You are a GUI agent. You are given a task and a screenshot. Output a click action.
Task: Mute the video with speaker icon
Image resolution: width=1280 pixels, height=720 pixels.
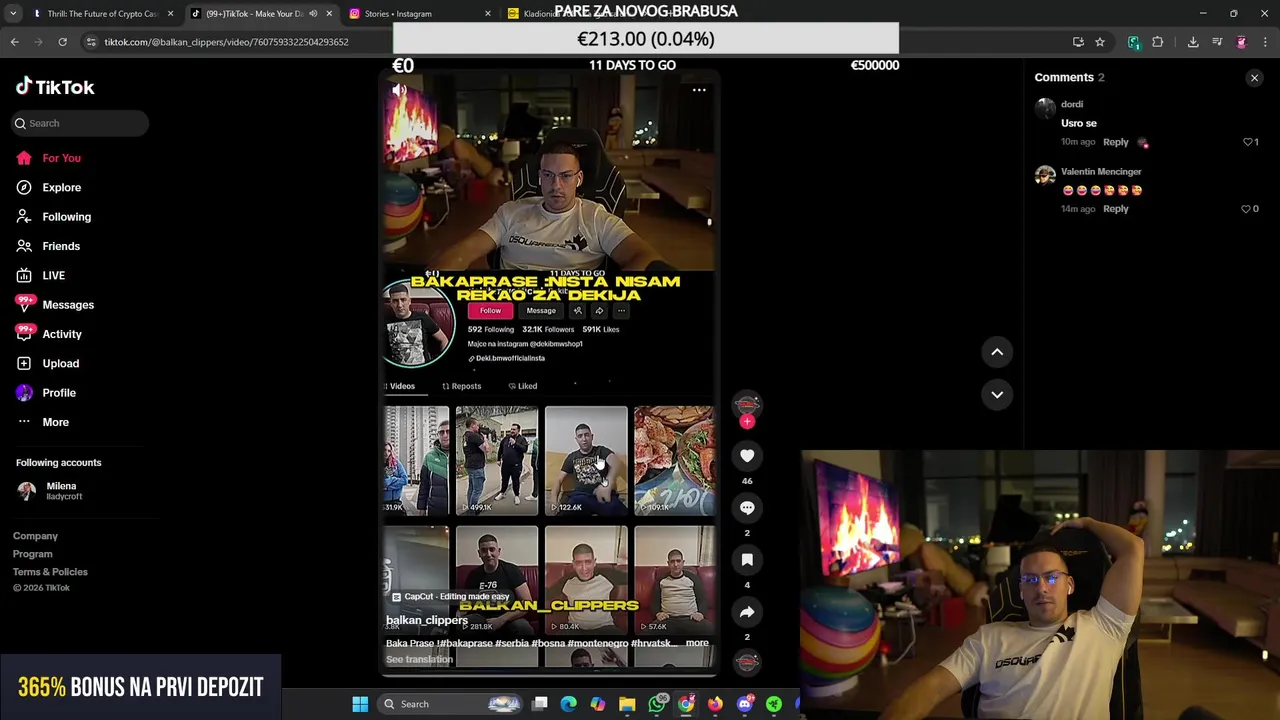[x=400, y=90]
